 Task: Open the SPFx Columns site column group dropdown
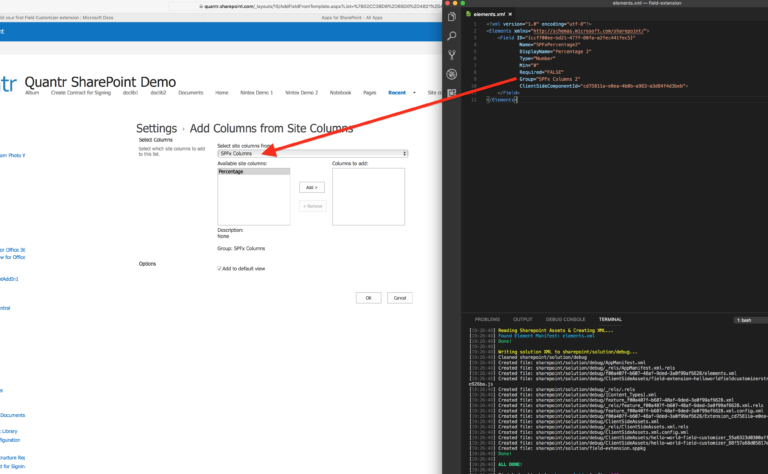click(312, 153)
